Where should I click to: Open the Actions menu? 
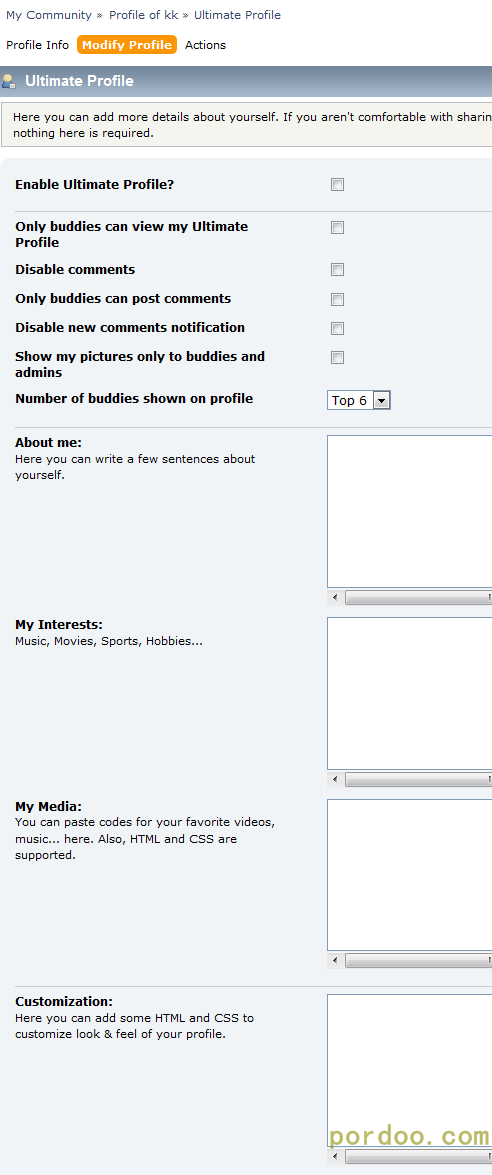pyautogui.click(x=205, y=45)
